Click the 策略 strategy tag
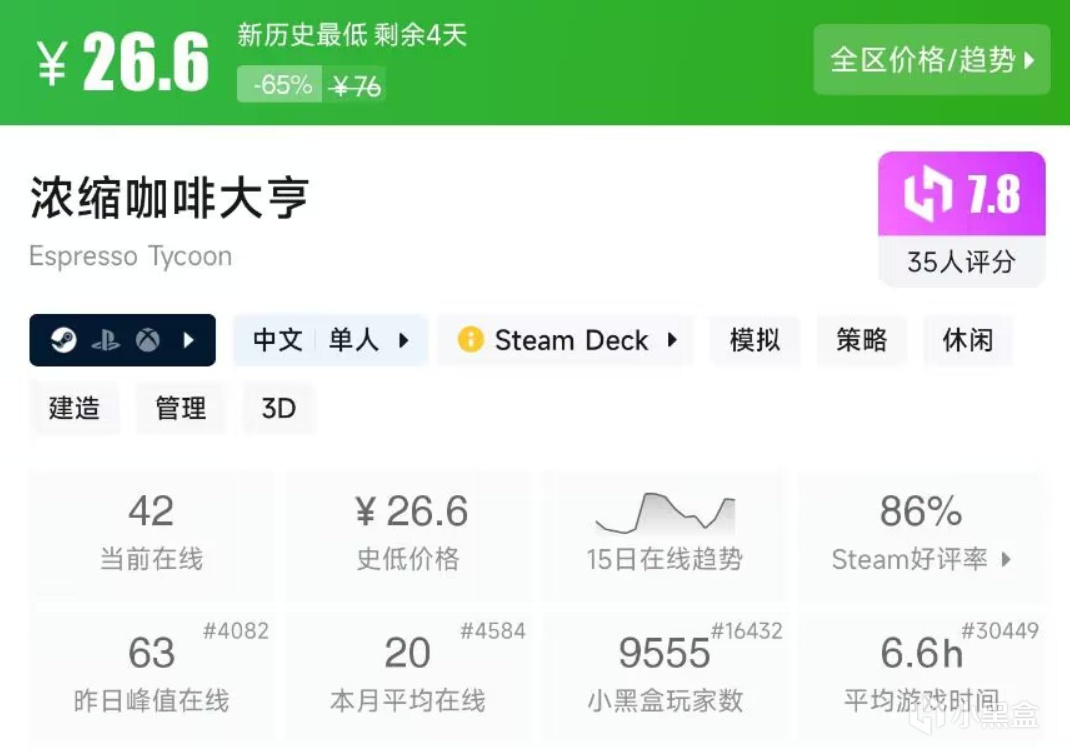Screen dimensions: 1070x754 [861, 340]
